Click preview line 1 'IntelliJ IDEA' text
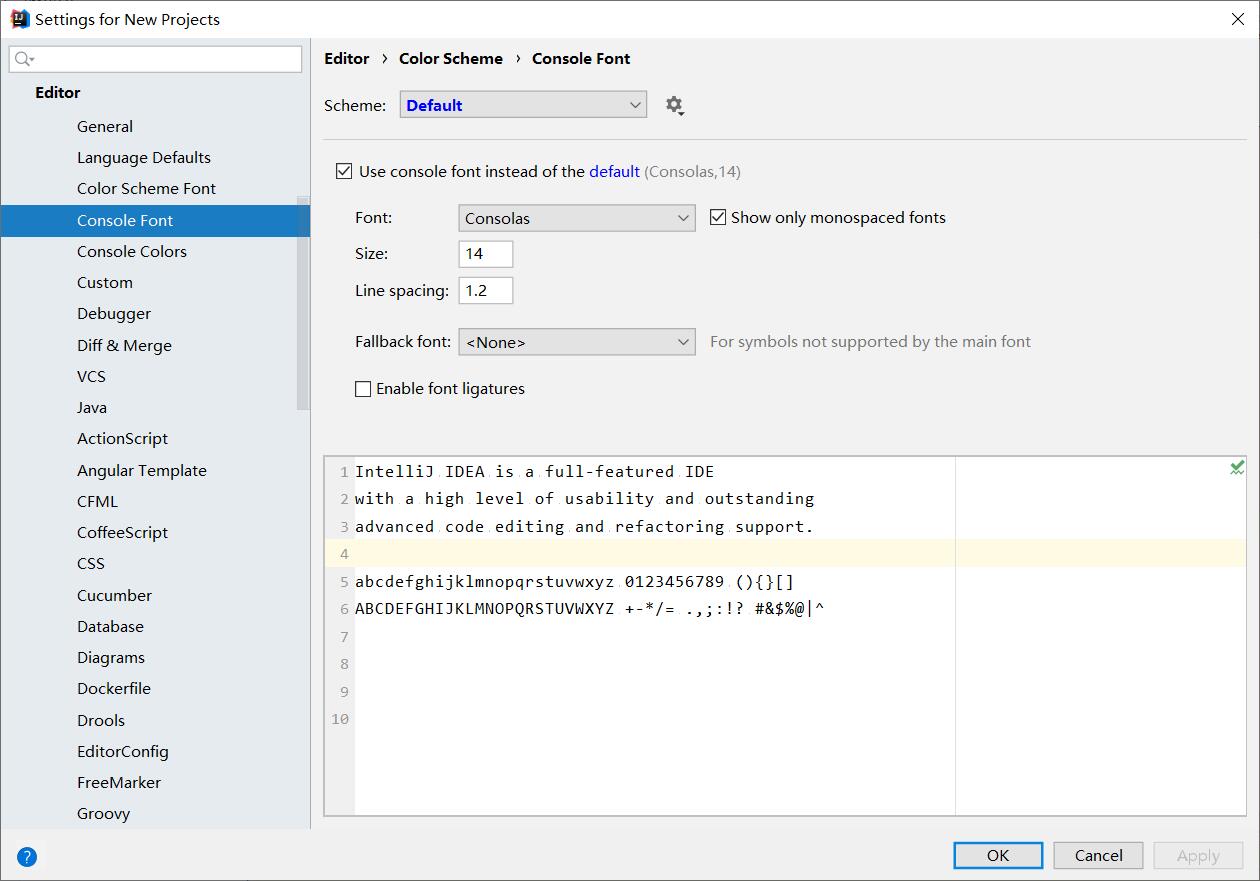The height and width of the screenshot is (881, 1260). point(535,472)
